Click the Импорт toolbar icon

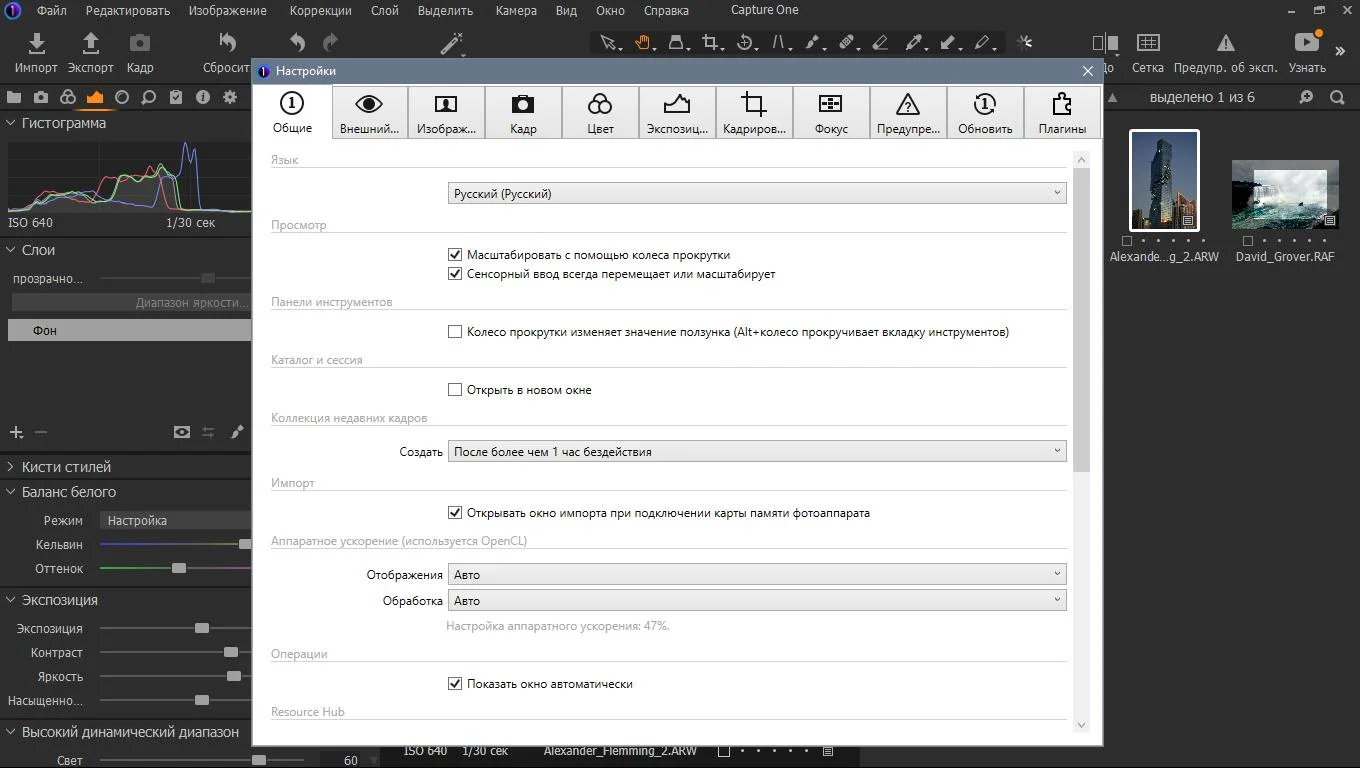pyautogui.click(x=36, y=43)
